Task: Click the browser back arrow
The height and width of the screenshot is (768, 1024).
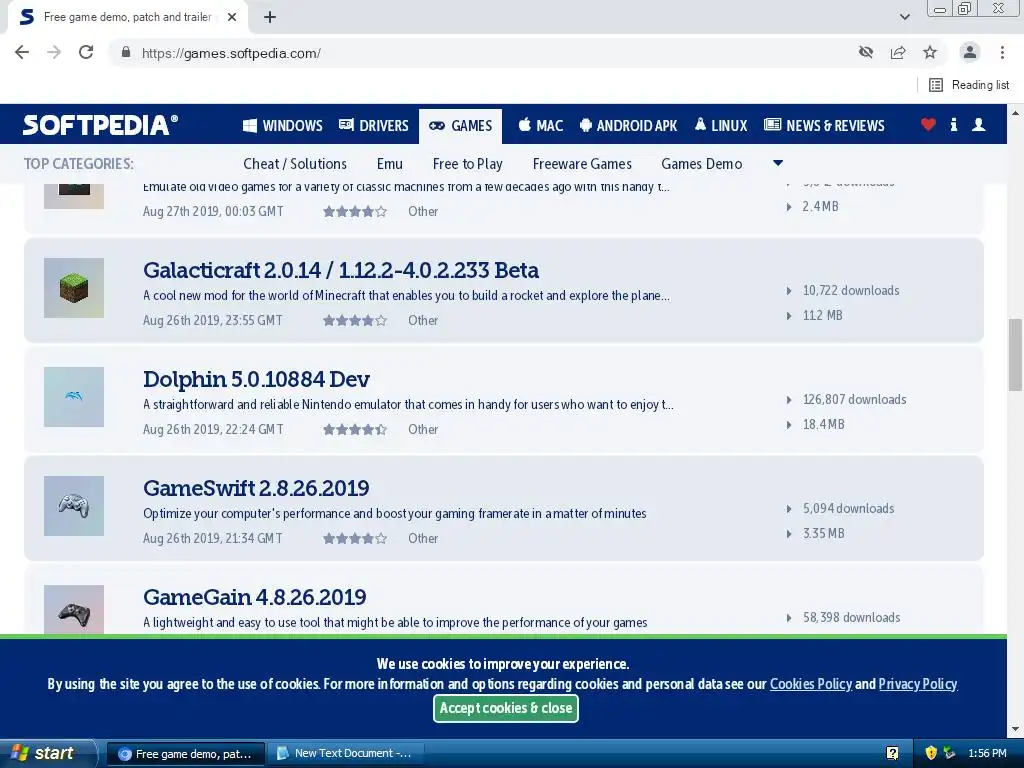Action: click(22, 52)
